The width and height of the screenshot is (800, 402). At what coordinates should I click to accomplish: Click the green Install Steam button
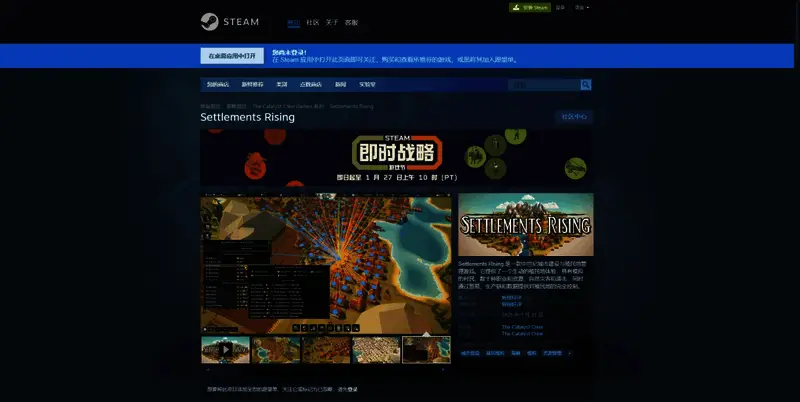click(530, 7)
